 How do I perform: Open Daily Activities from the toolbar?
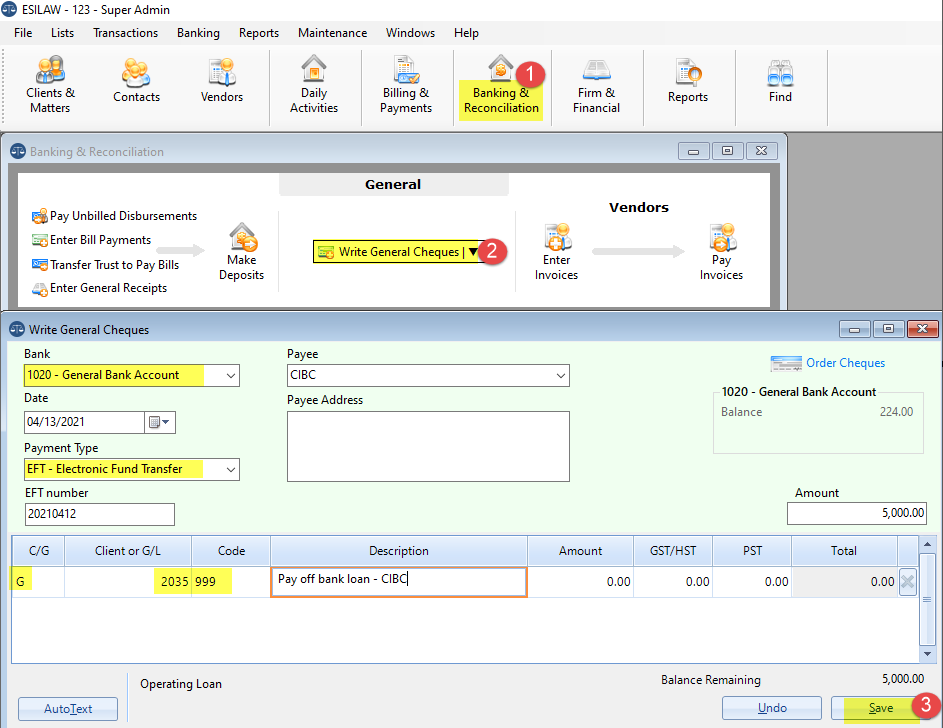pyautogui.click(x=313, y=85)
